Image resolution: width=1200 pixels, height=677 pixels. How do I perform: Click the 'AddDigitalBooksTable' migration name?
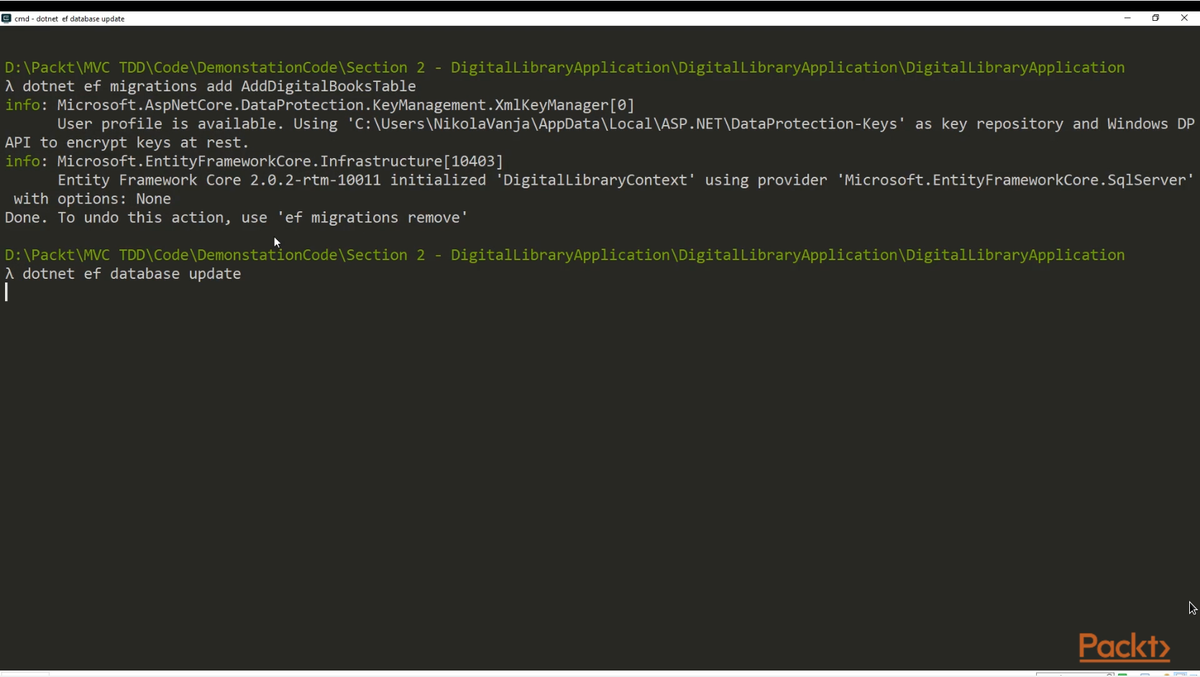click(328, 87)
